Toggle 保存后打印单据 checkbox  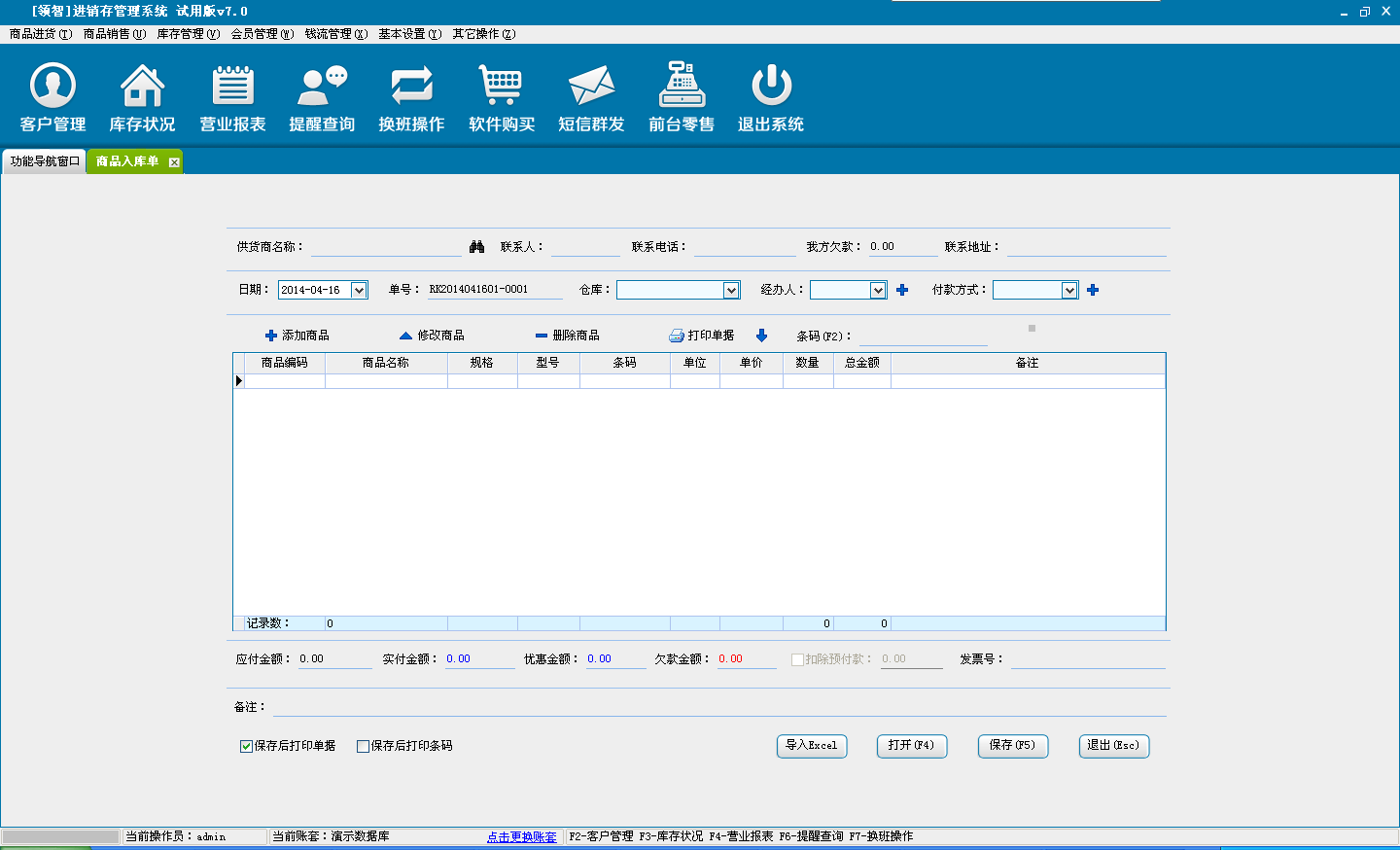pyautogui.click(x=247, y=746)
